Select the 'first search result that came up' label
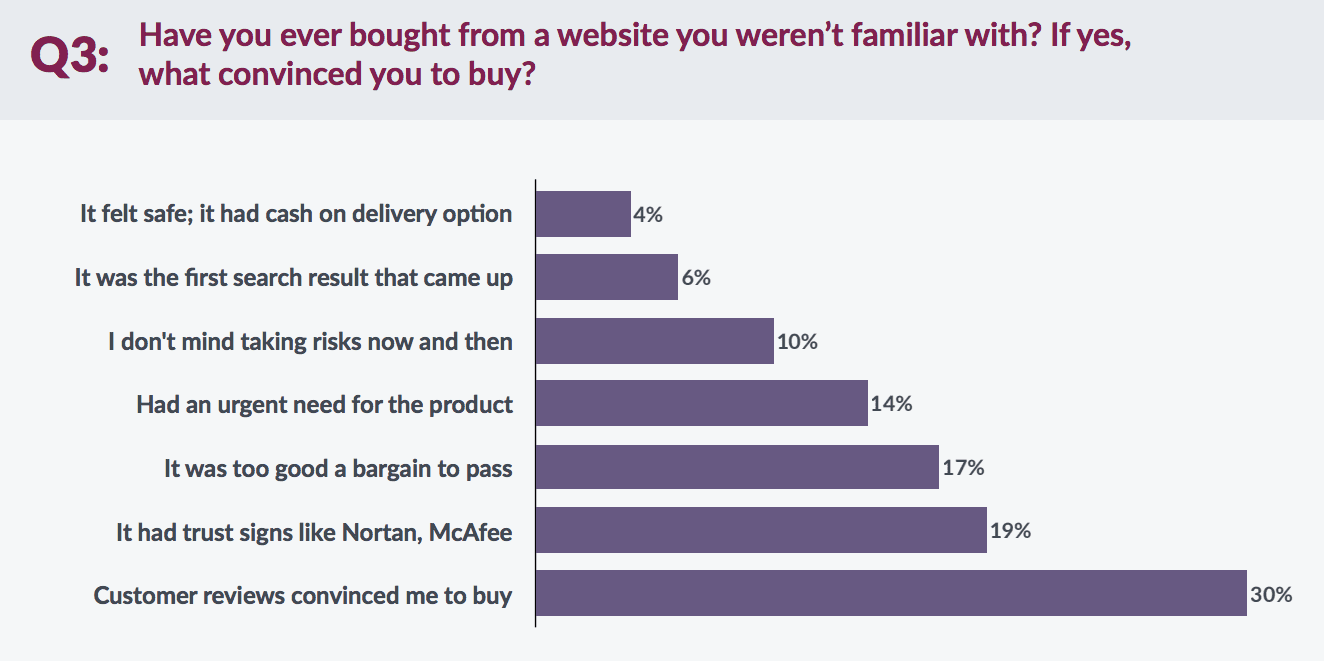Image resolution: width=1324 pixels, height=661 pixels. click(293, 277)
